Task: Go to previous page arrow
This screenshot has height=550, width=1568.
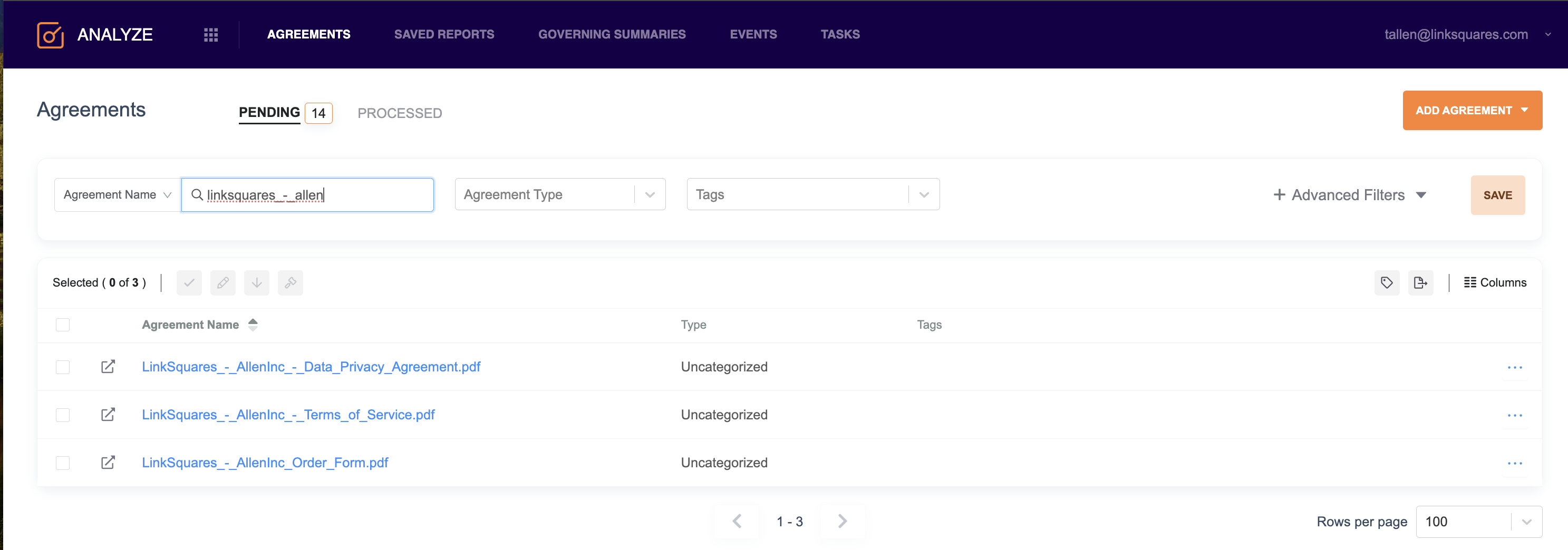Action: (x=737, y=522)
